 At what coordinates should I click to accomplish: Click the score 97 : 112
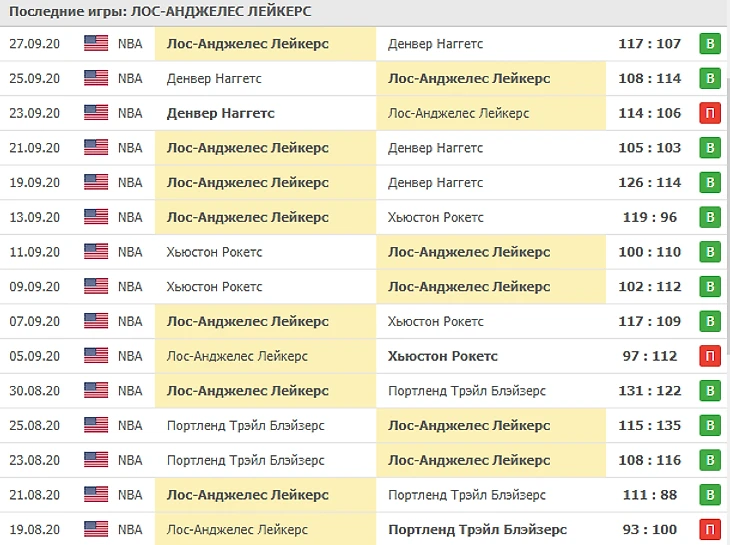(x=649, y=356)
